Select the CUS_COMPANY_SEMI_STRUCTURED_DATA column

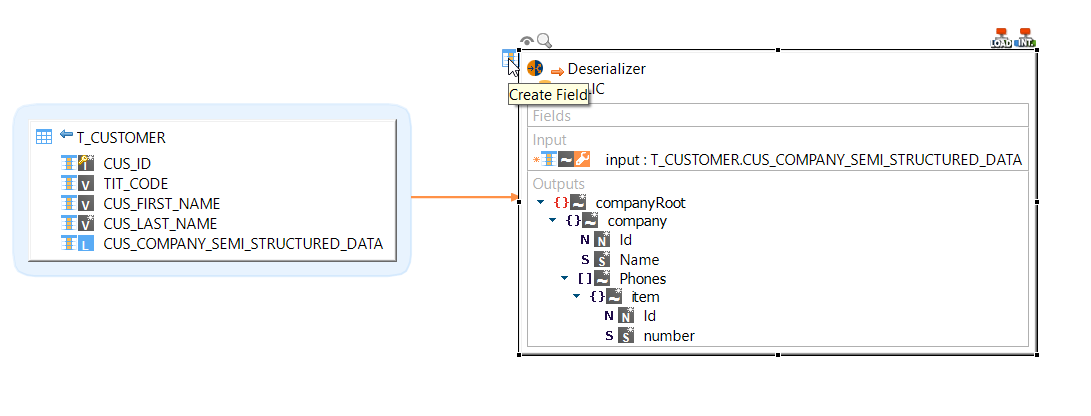click(242, 243)
